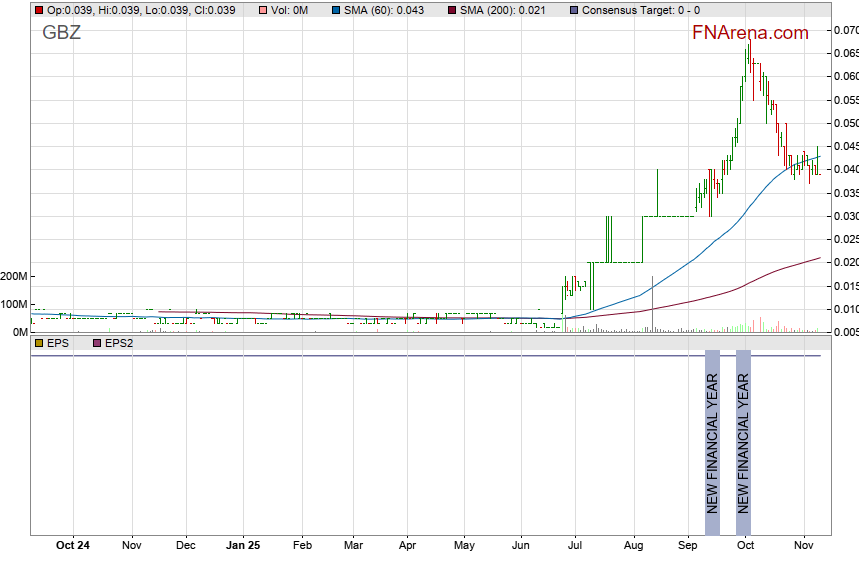Viewport: 859px width, 566px height.
Task: Select the Jul label on the time axis
Action: point(576,546)
